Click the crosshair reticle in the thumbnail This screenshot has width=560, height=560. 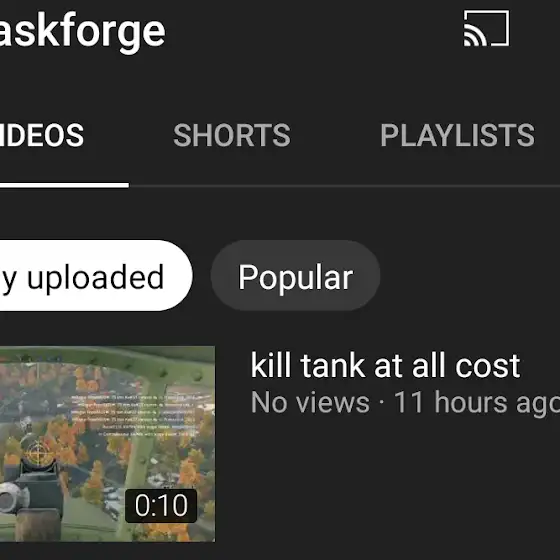(38, 454)
